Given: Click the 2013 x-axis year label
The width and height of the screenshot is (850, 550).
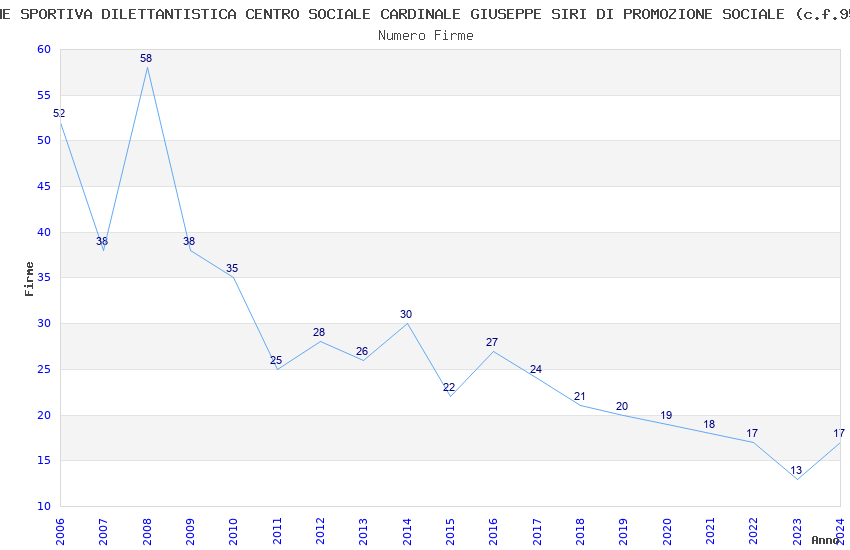Looking at the screenshot, I should pos(363,531).
